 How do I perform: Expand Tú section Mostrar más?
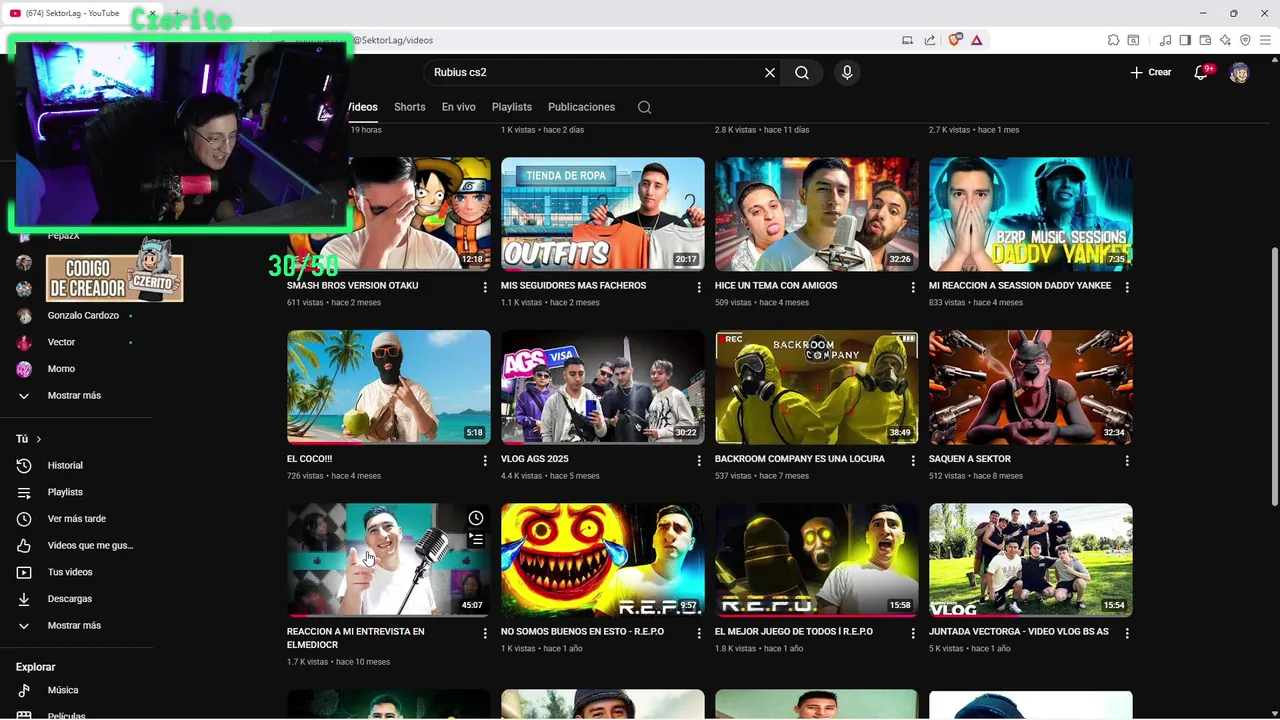click(76, 625)
